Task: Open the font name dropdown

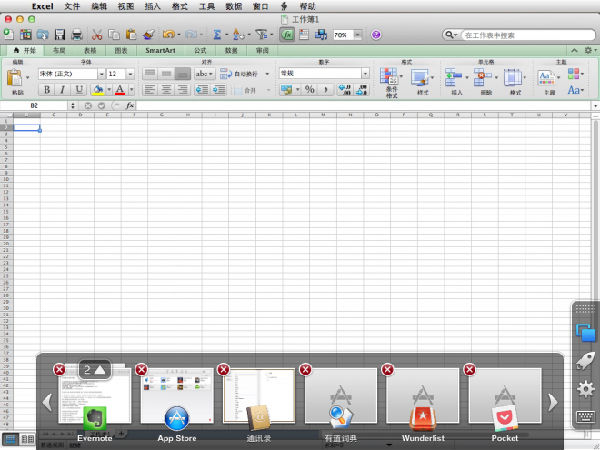Action: point(100,74)
